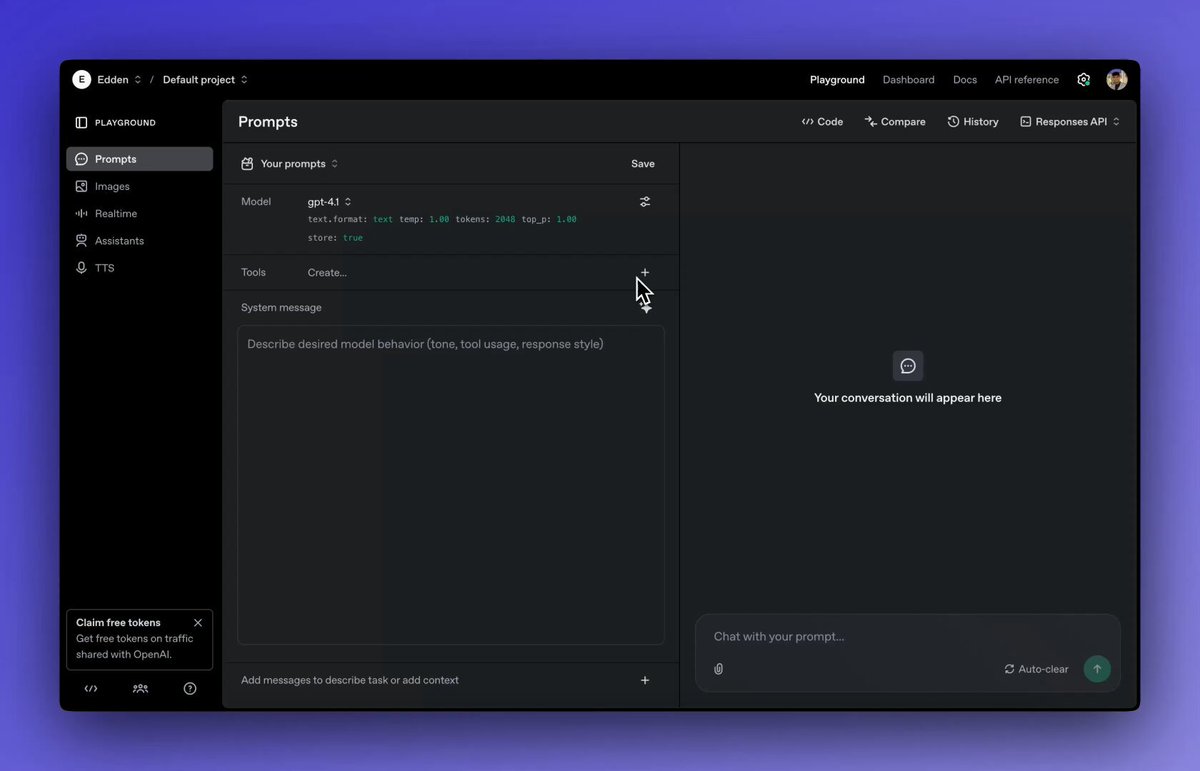Open the code brackets icon in sidebar footer

91,688
